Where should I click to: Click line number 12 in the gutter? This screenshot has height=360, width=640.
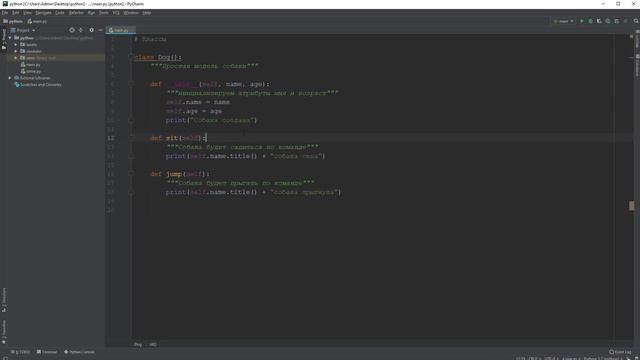pyautogui.click(x=111, y=138)
